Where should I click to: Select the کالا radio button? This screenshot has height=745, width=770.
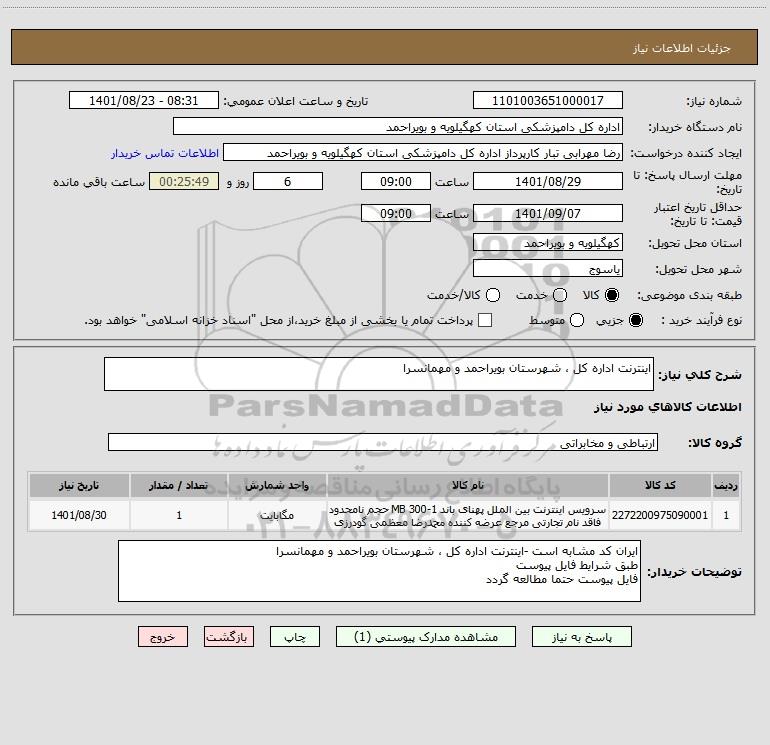(x=612, y=295)
